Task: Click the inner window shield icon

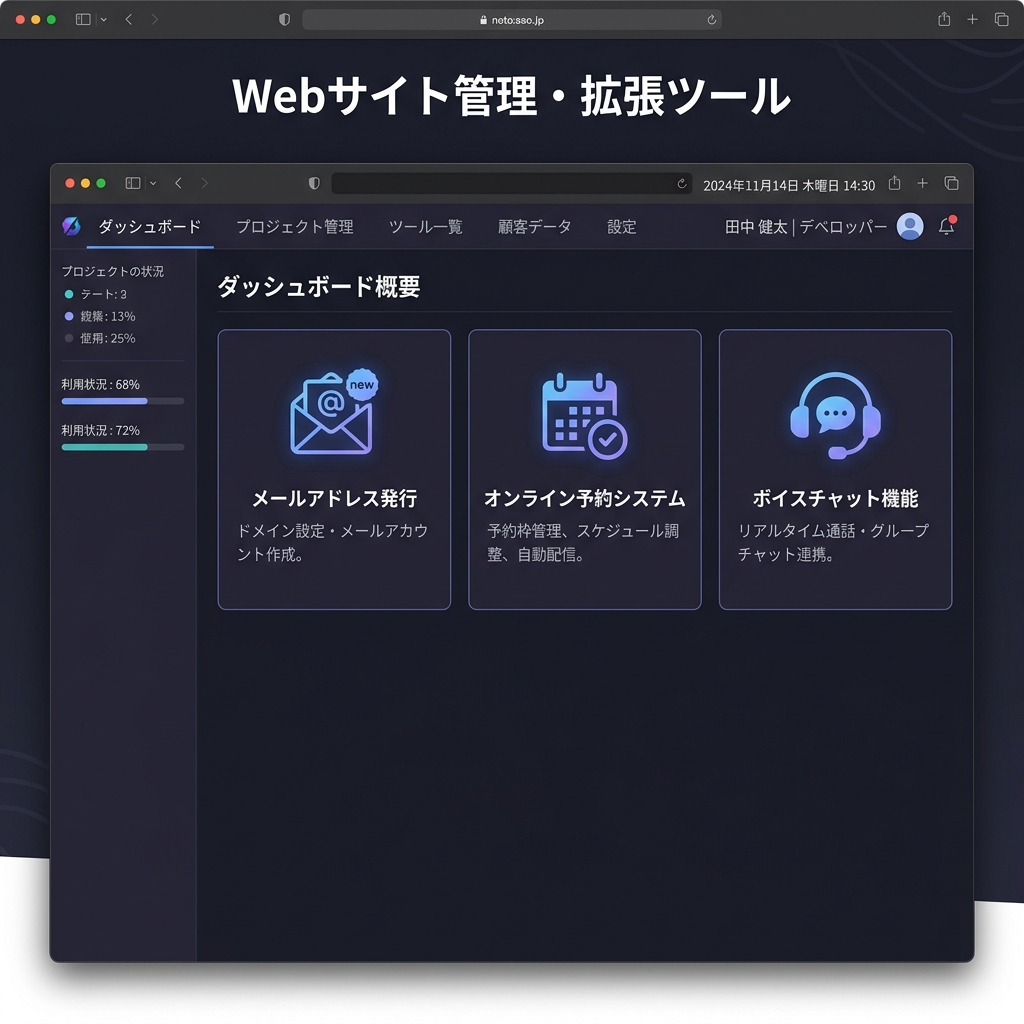Action: (x=314, y=183)
